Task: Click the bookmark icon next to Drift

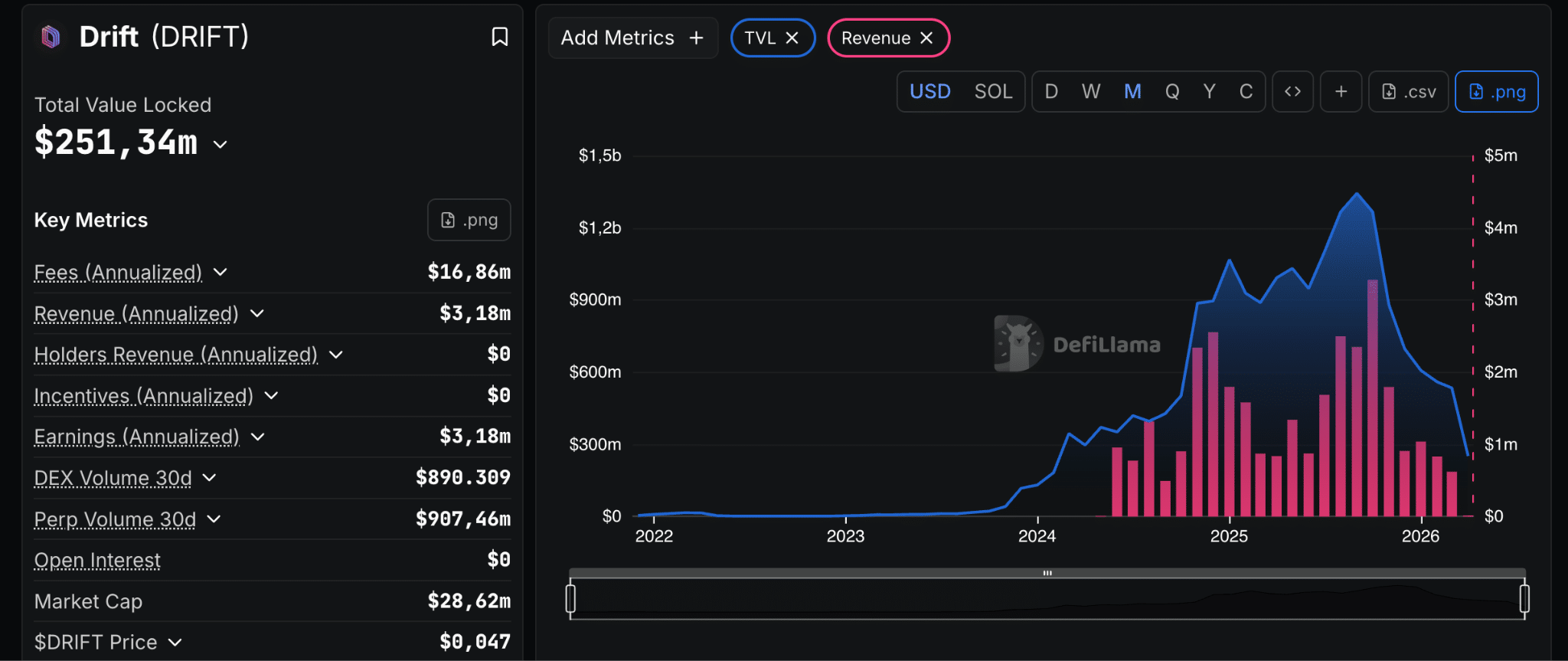Action: [499, 37]
